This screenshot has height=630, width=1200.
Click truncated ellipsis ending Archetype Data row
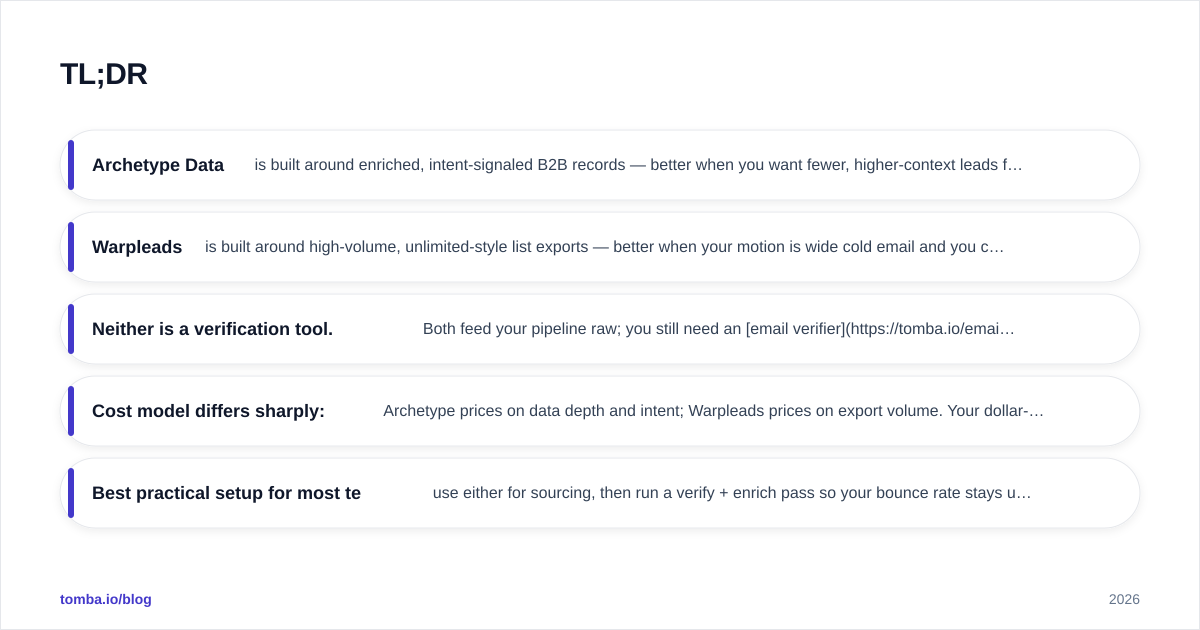(x=1016, y=165)
